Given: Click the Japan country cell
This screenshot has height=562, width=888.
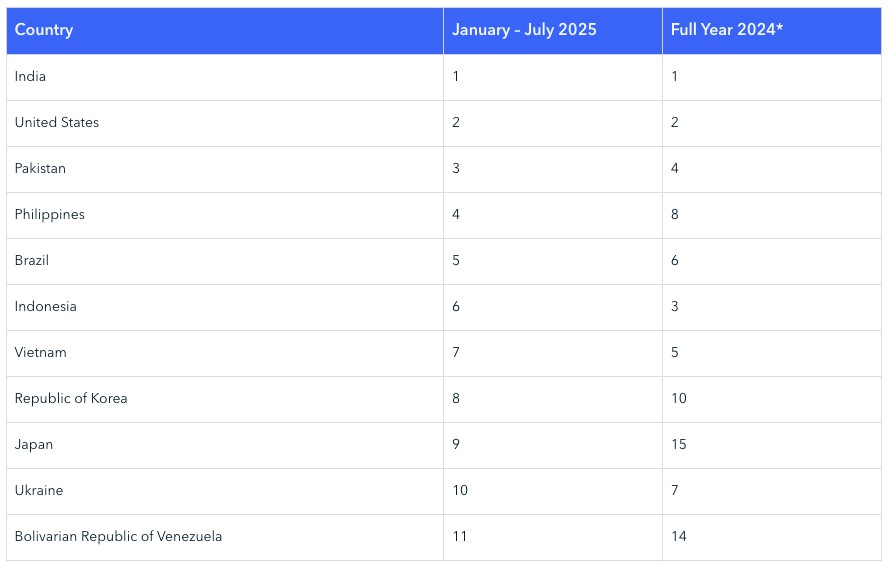Looking at the screenshot, I should (x=34, y=445).
